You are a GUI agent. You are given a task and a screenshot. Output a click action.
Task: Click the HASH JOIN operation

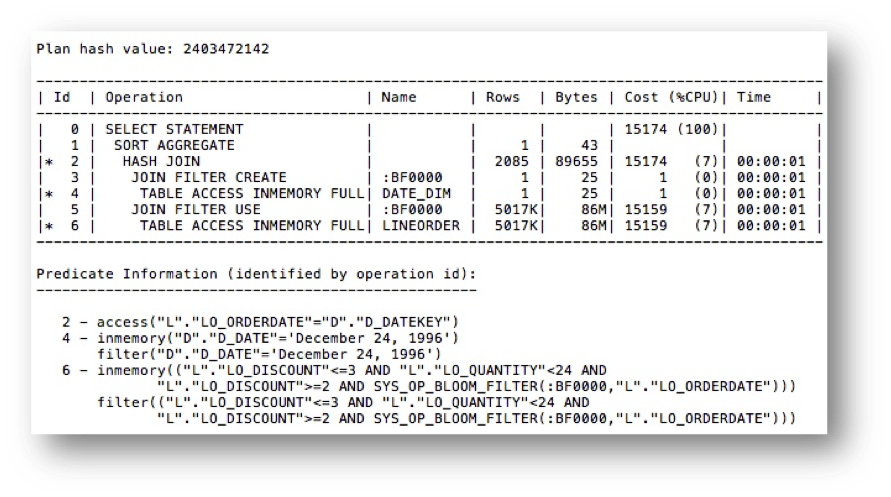161,161
